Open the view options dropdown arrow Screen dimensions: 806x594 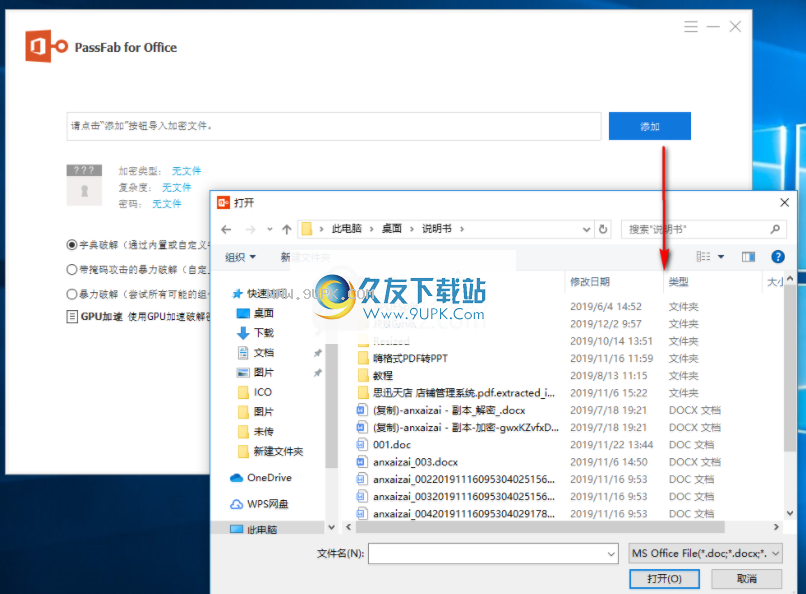721,256
